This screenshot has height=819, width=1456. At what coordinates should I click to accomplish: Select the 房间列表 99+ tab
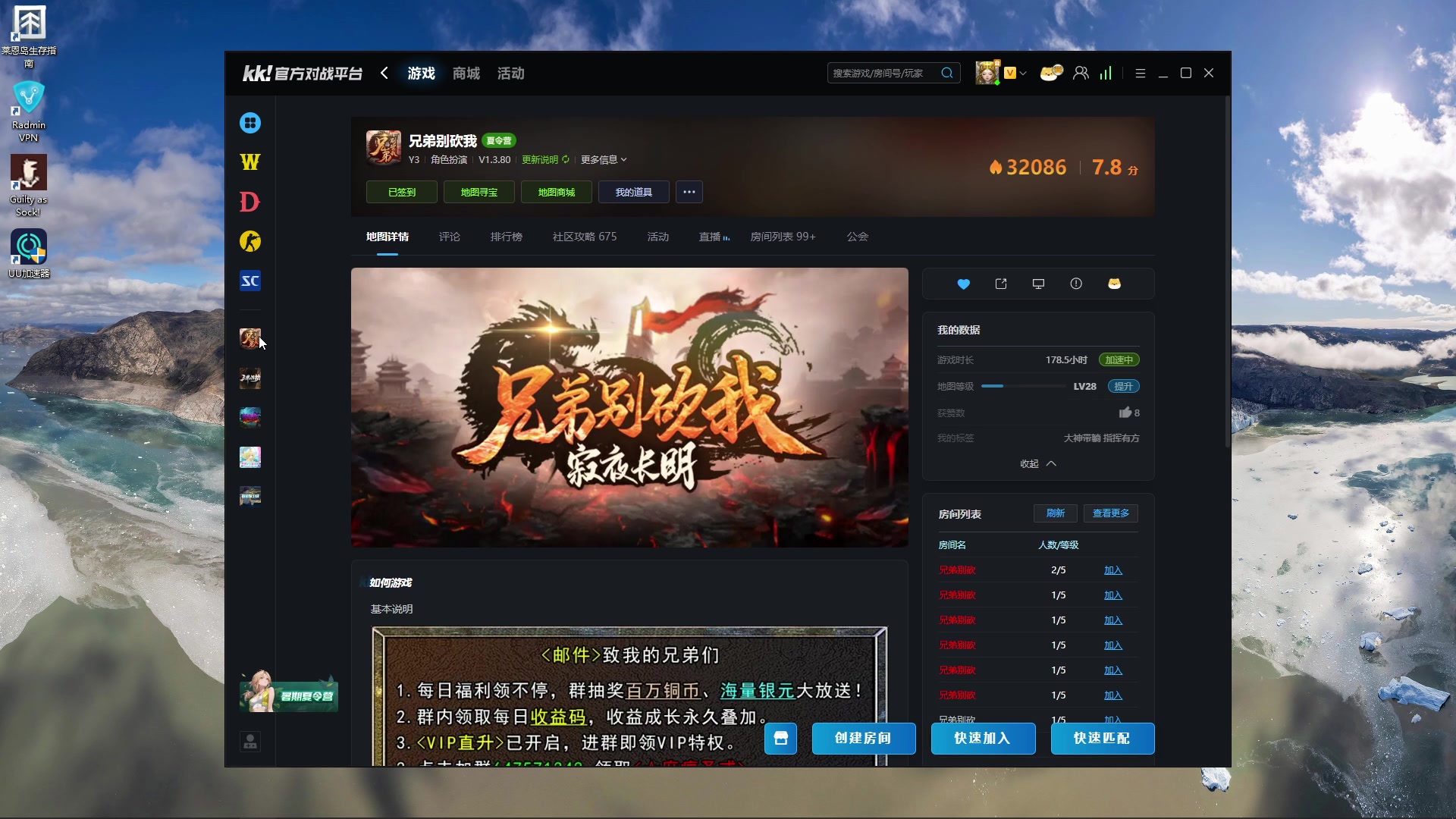click(783, 237)
